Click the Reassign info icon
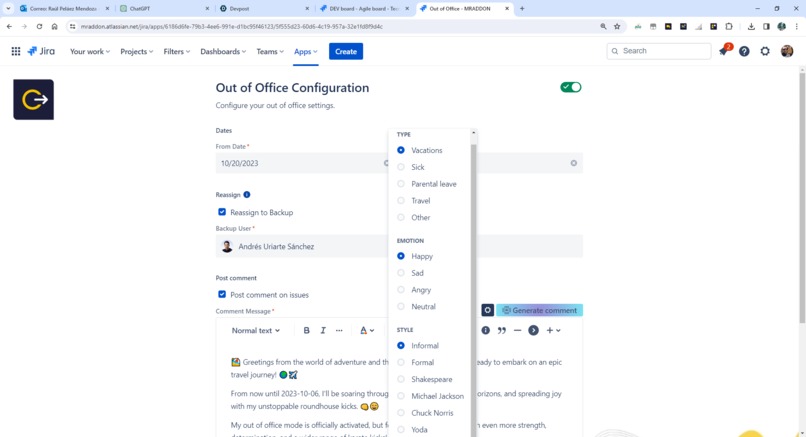Image resolution: width=806 pixels, height=437 pixels. (x=247, y=194)
